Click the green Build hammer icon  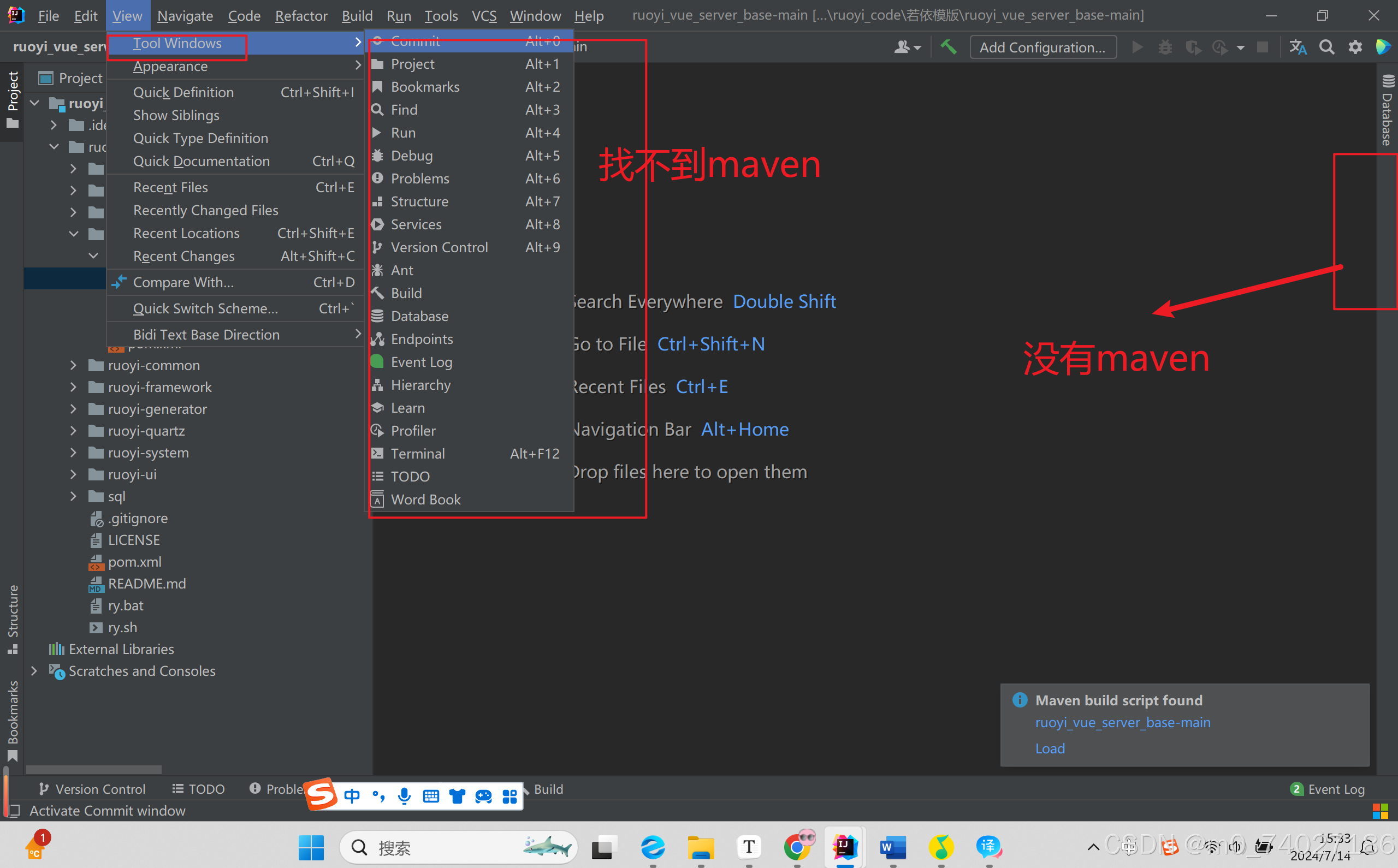coord(948,47)
